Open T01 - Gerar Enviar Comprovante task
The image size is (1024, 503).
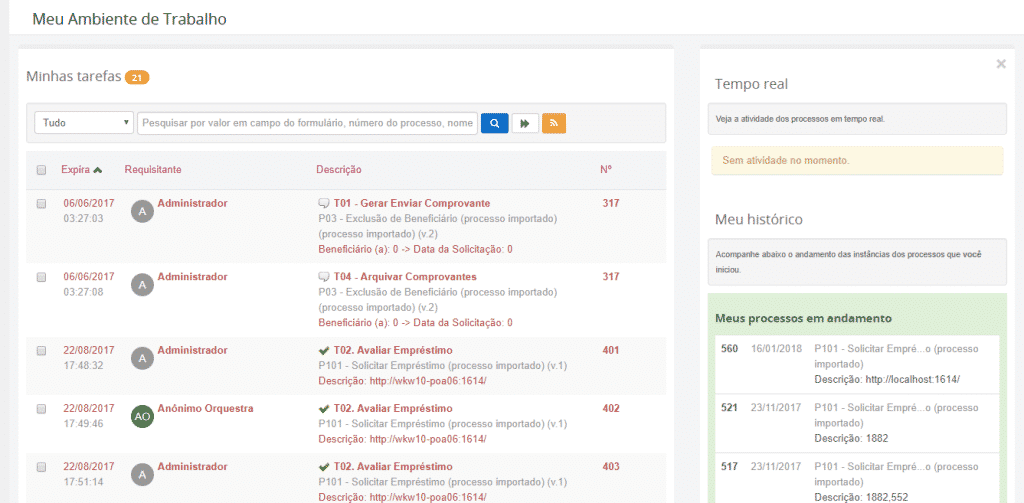coord(411,203)
